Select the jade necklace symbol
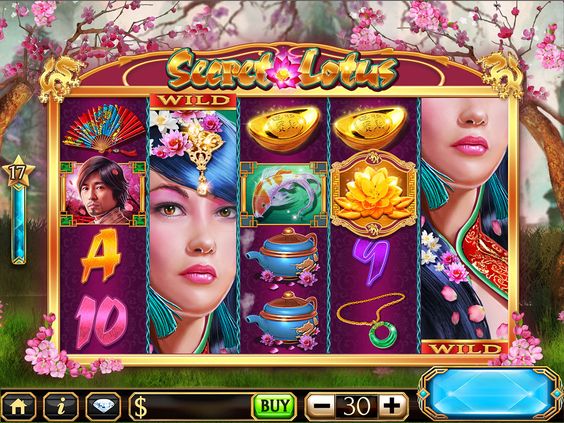 [x=373, y=319]
